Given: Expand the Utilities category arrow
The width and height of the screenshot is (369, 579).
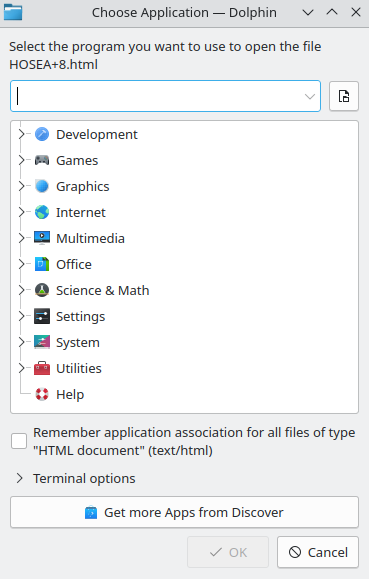Looking at the screenshot, I should [x=21, y=368].
